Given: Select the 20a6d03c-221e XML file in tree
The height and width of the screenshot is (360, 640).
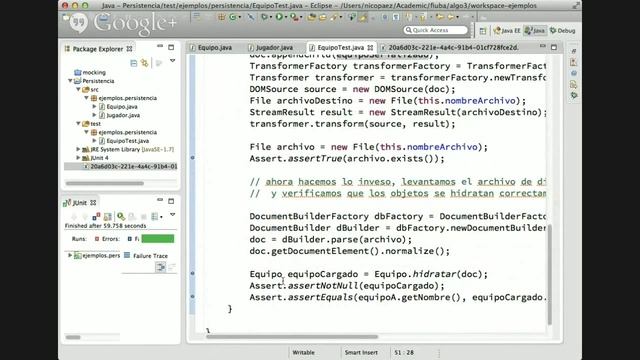Looking at the screenshot, I should tap(130, 167).
